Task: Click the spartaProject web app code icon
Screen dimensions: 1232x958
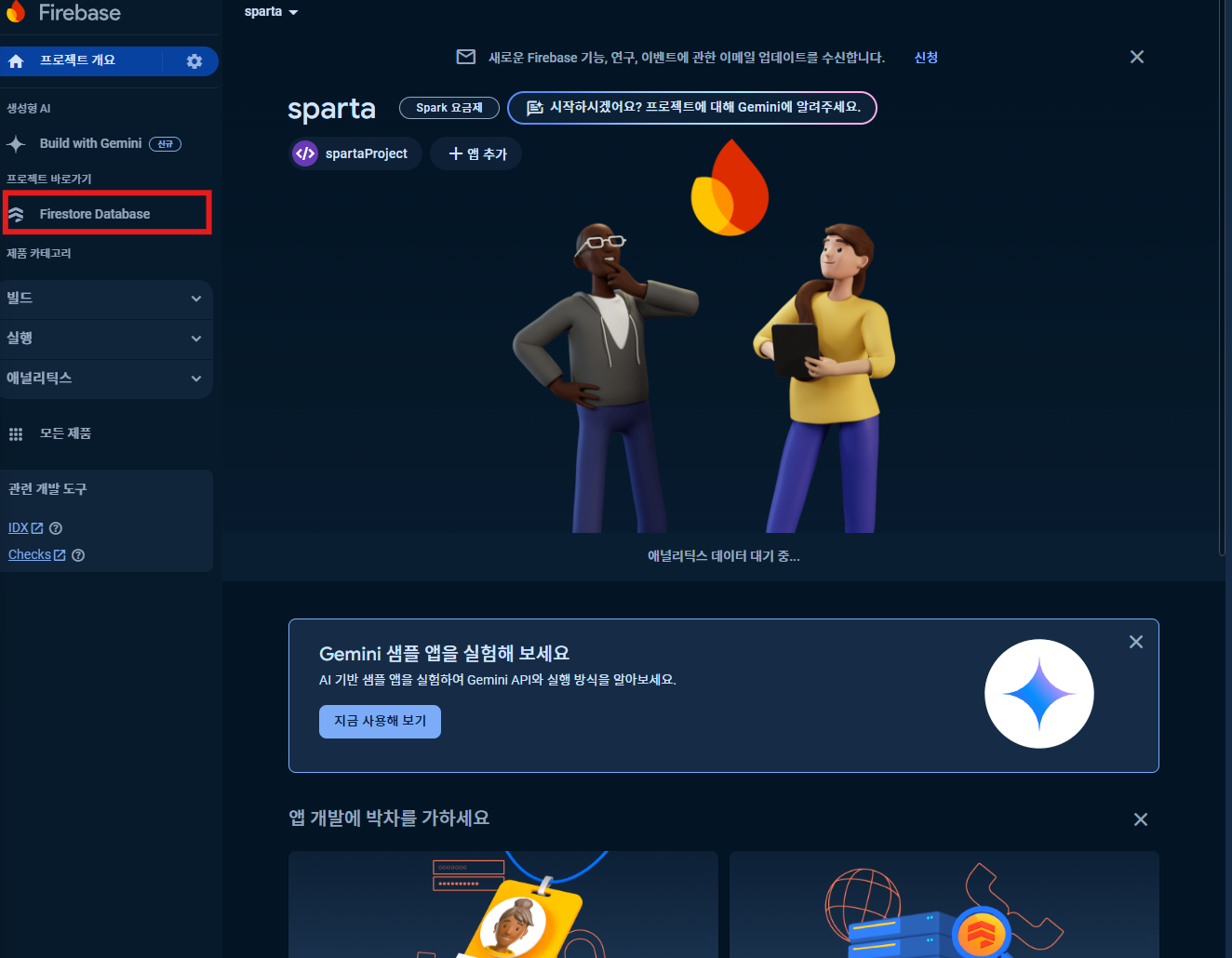Action: 305,153
